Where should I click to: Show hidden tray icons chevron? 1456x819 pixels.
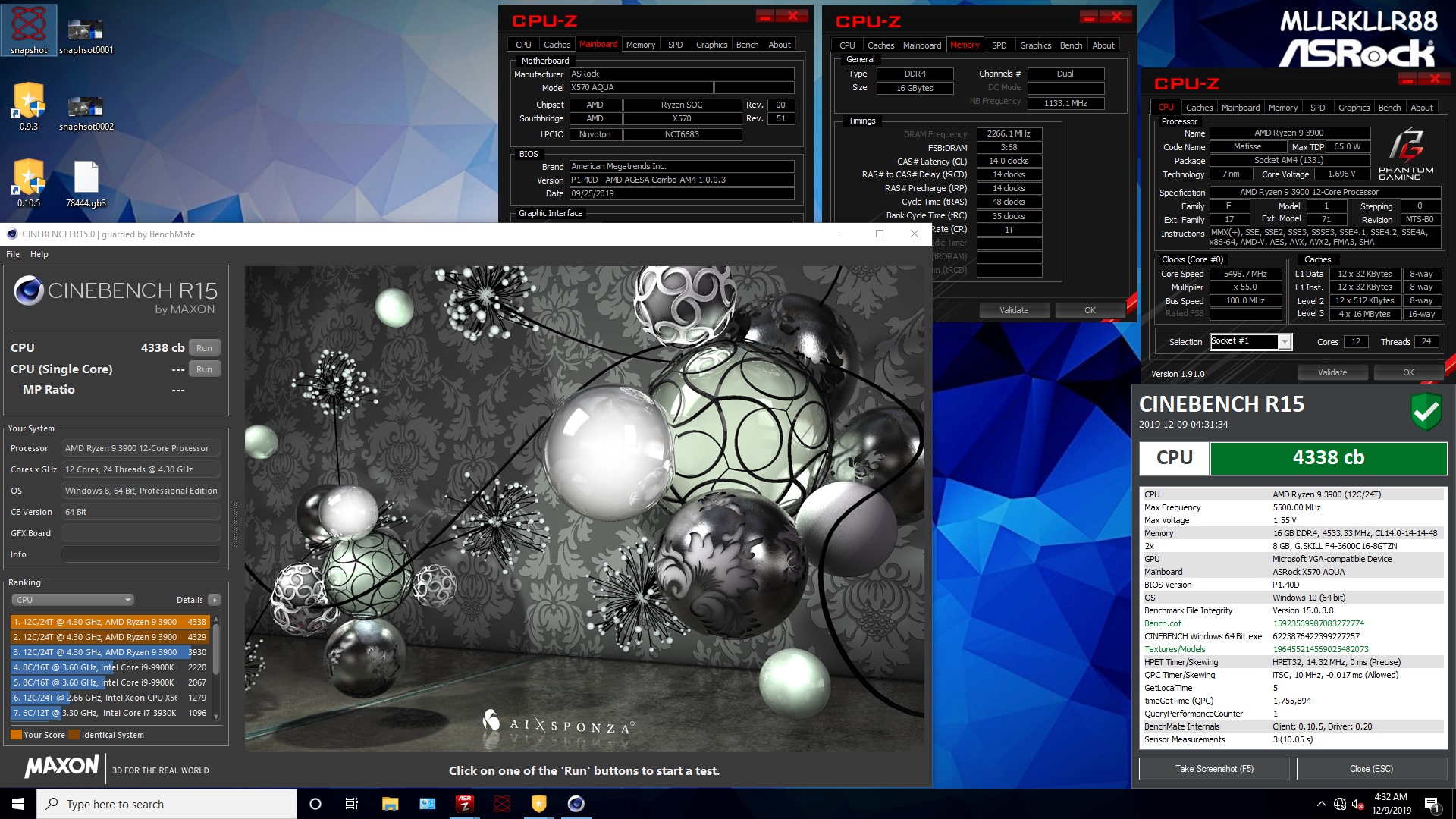(1322, 805)
